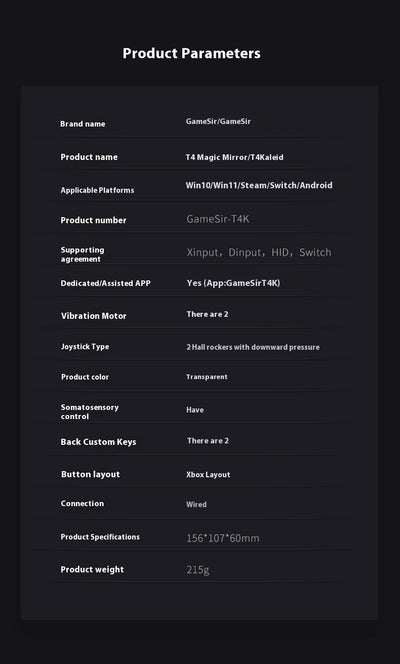Screen dimensions: 400x664
Task: Select the 156*107*60mm dimensions text
Action: click(223, 538)
